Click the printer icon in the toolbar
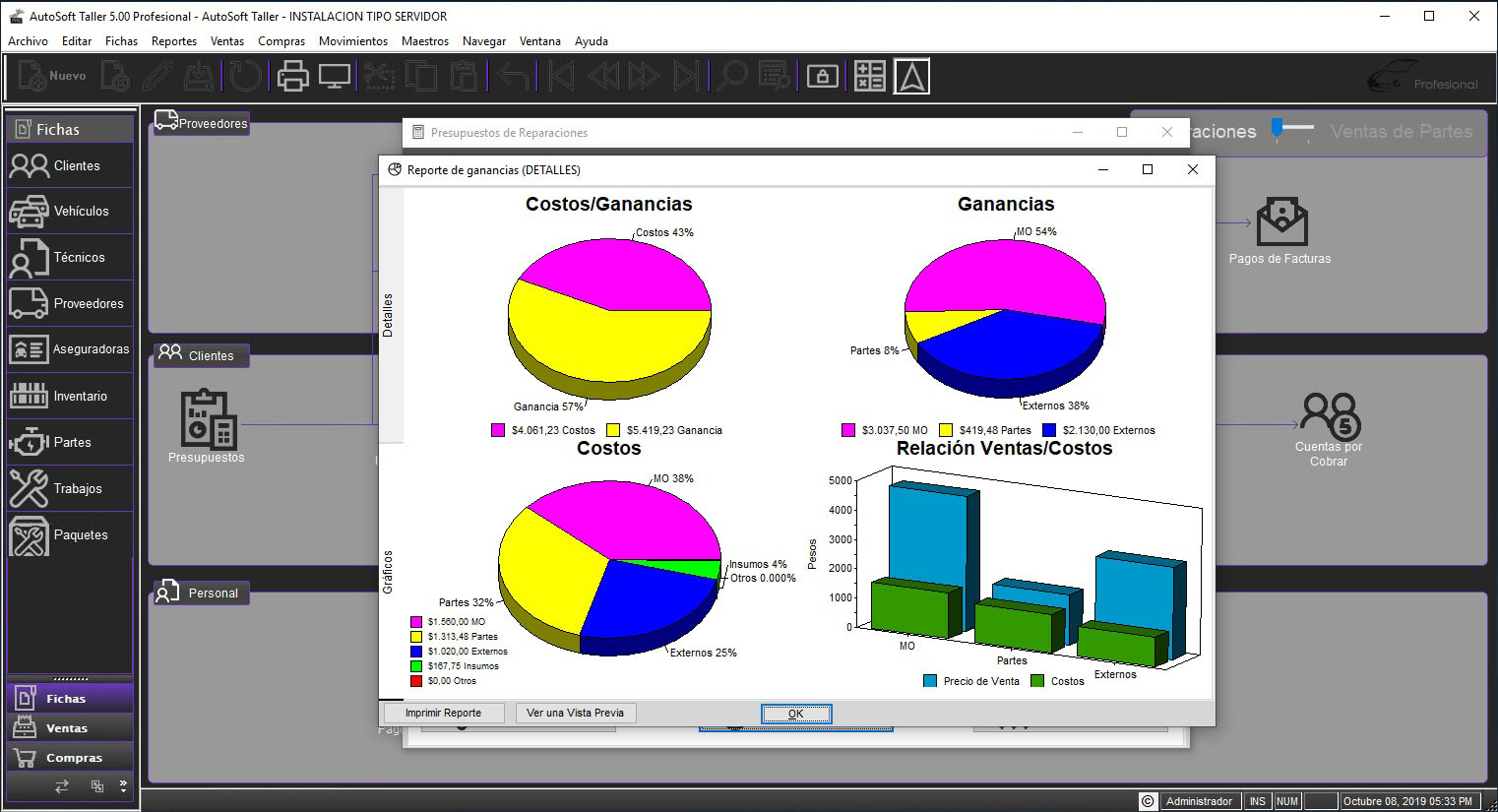 [292, 76]
